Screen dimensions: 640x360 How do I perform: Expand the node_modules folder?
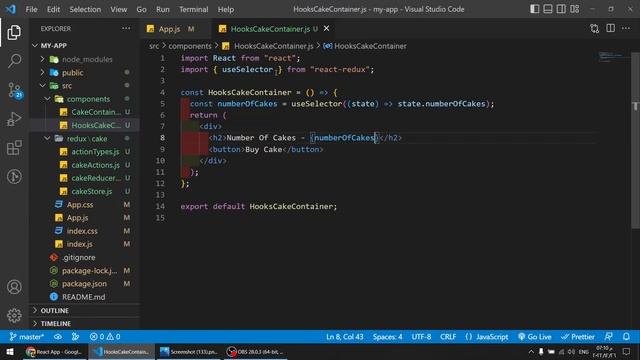[x=42, y=59]
